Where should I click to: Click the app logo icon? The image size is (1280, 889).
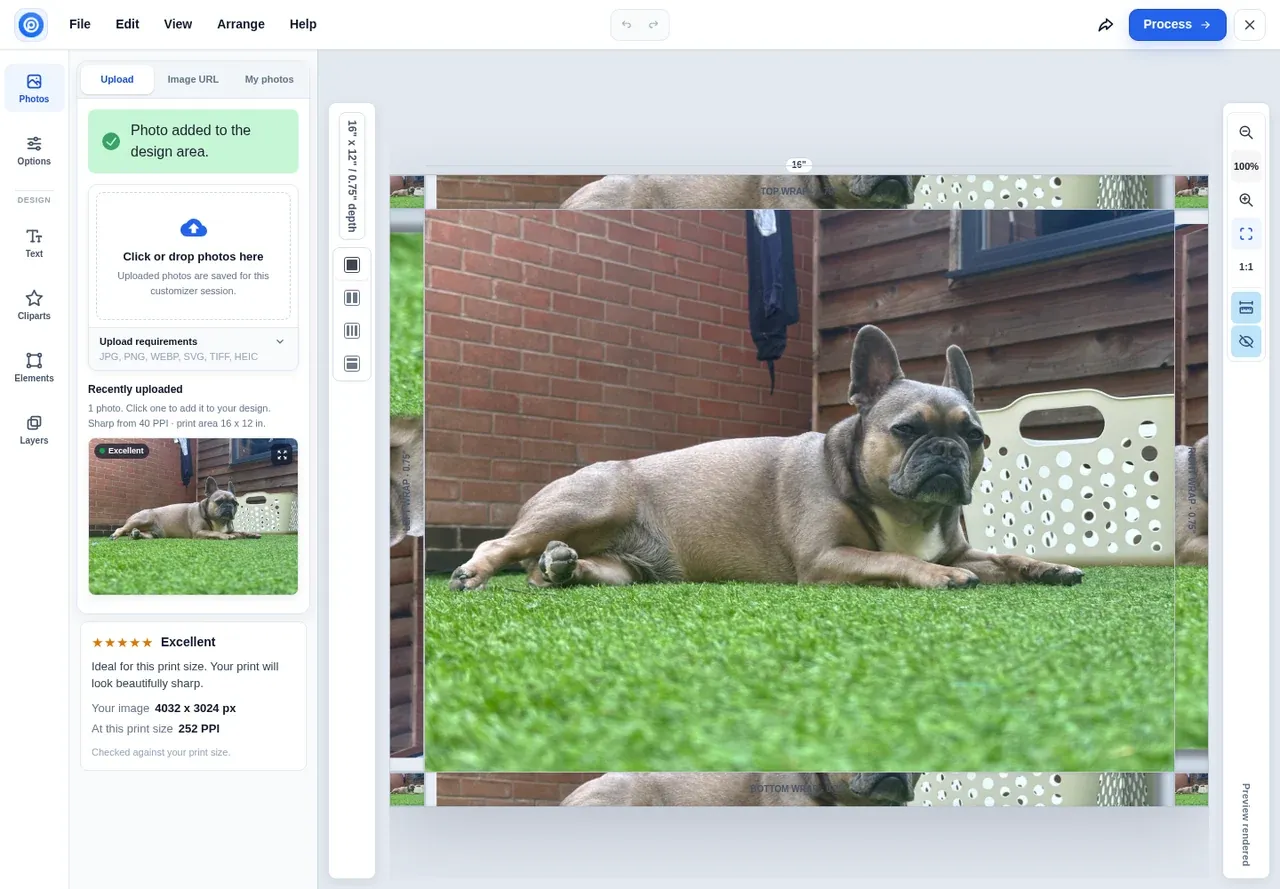tap(31, 24)
